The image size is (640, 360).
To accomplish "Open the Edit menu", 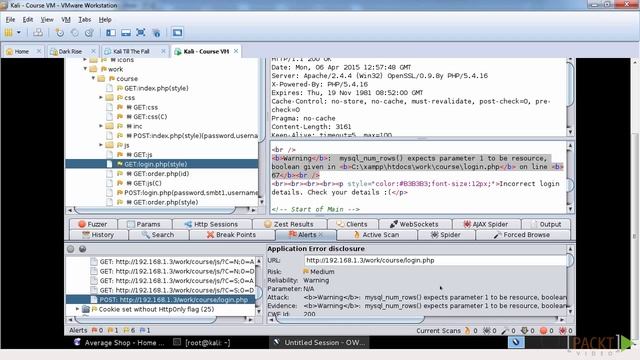I will (28, 20).
